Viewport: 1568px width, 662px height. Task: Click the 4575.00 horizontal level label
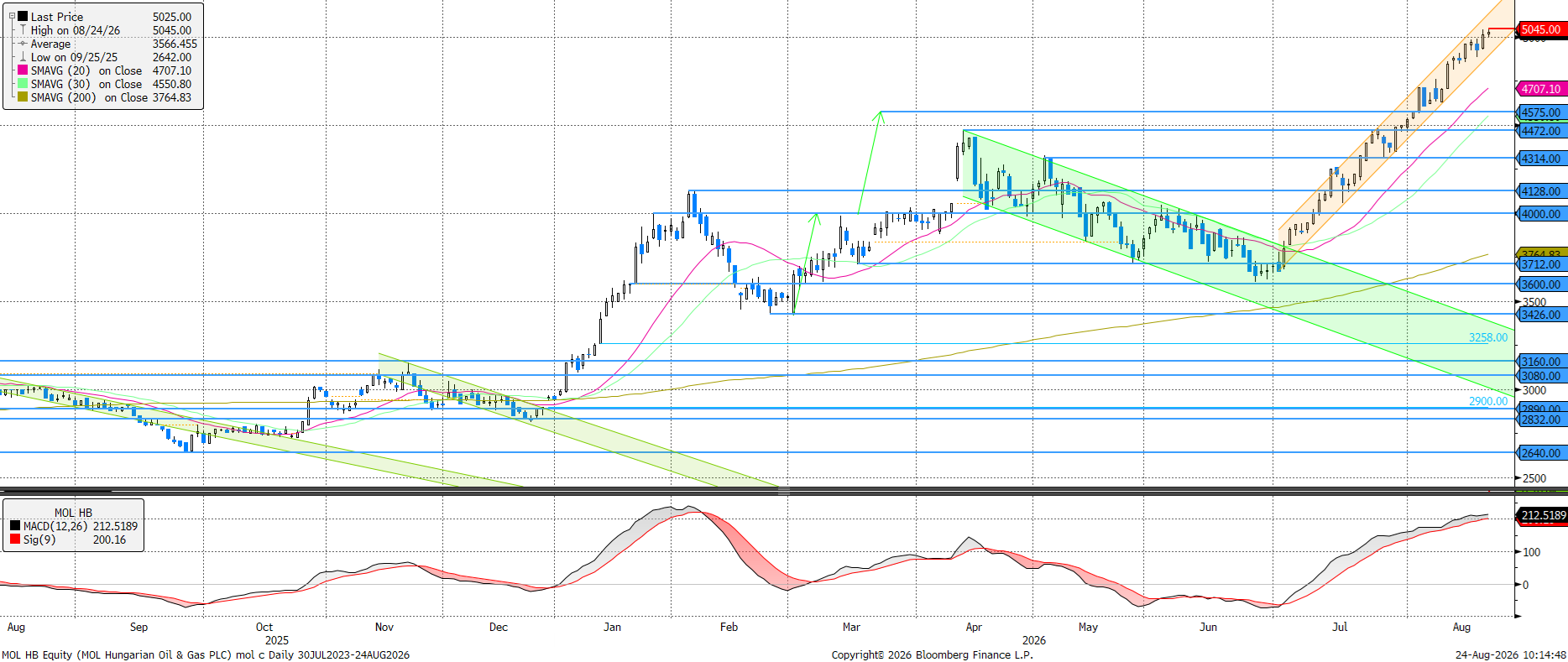(1541, 112)
